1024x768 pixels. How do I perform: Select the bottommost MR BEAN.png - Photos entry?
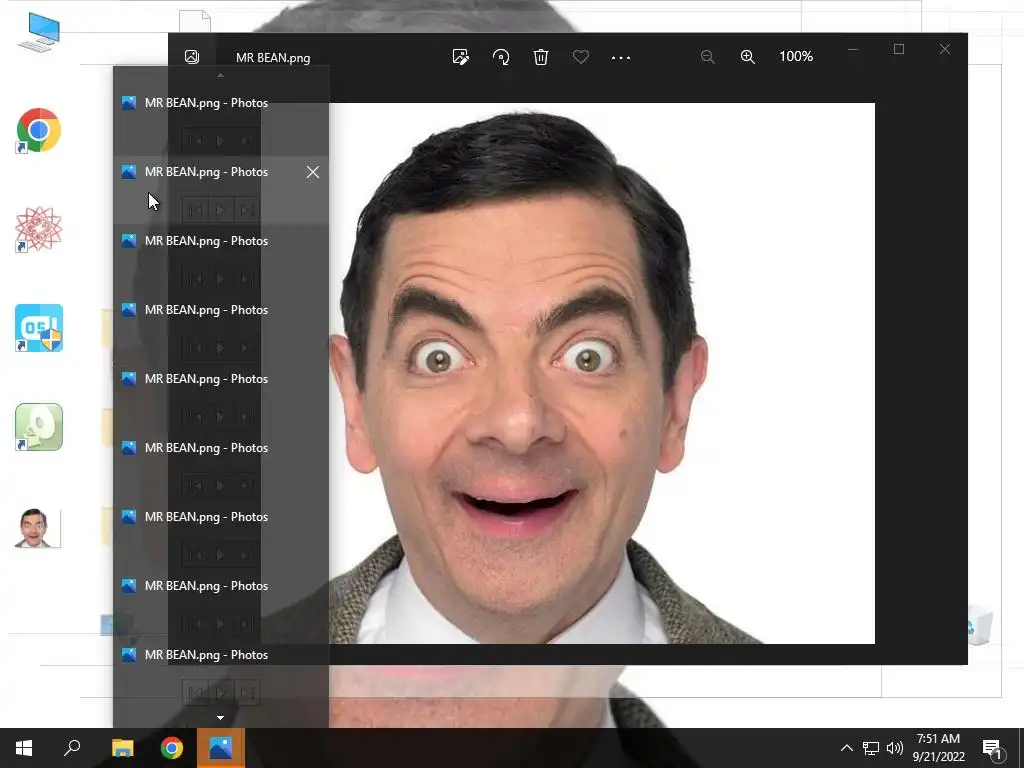point(221,673)
